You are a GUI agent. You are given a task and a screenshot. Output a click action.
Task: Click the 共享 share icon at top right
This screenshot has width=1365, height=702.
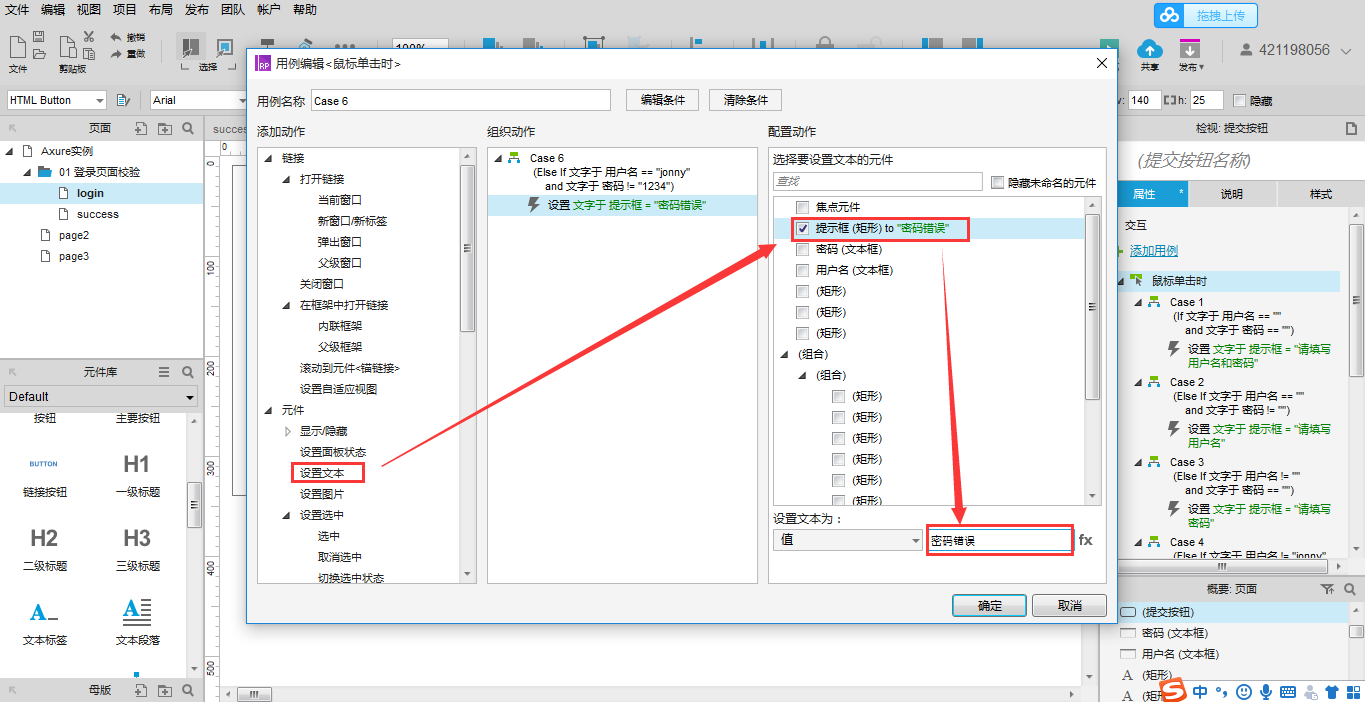tap(1150, 47)
